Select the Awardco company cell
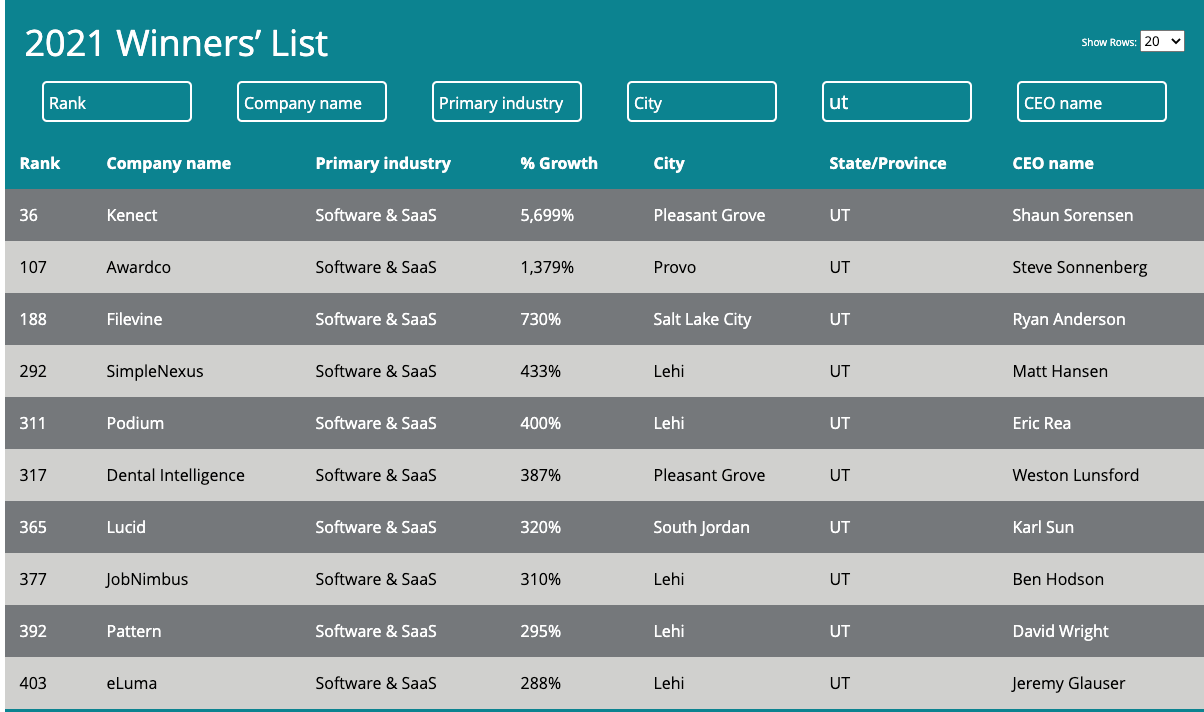Screen dimensions: 1204x712 point(139,267)
